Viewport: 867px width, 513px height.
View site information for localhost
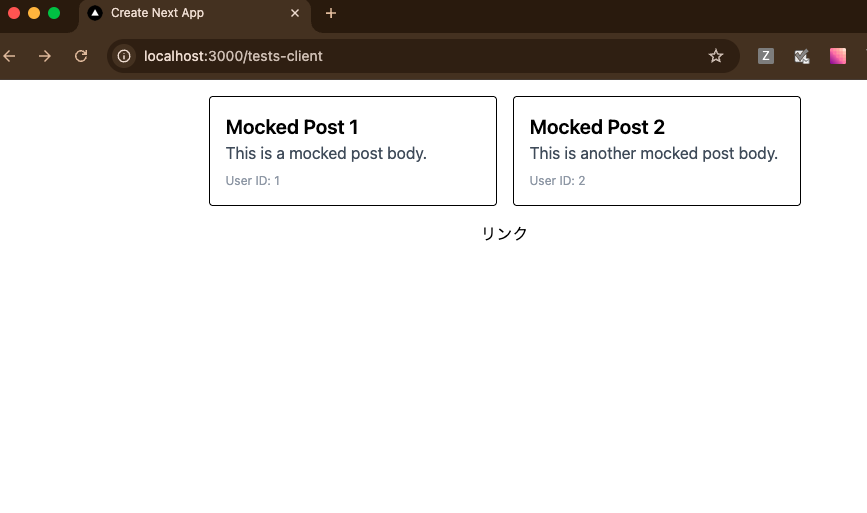tap(124, 56)
